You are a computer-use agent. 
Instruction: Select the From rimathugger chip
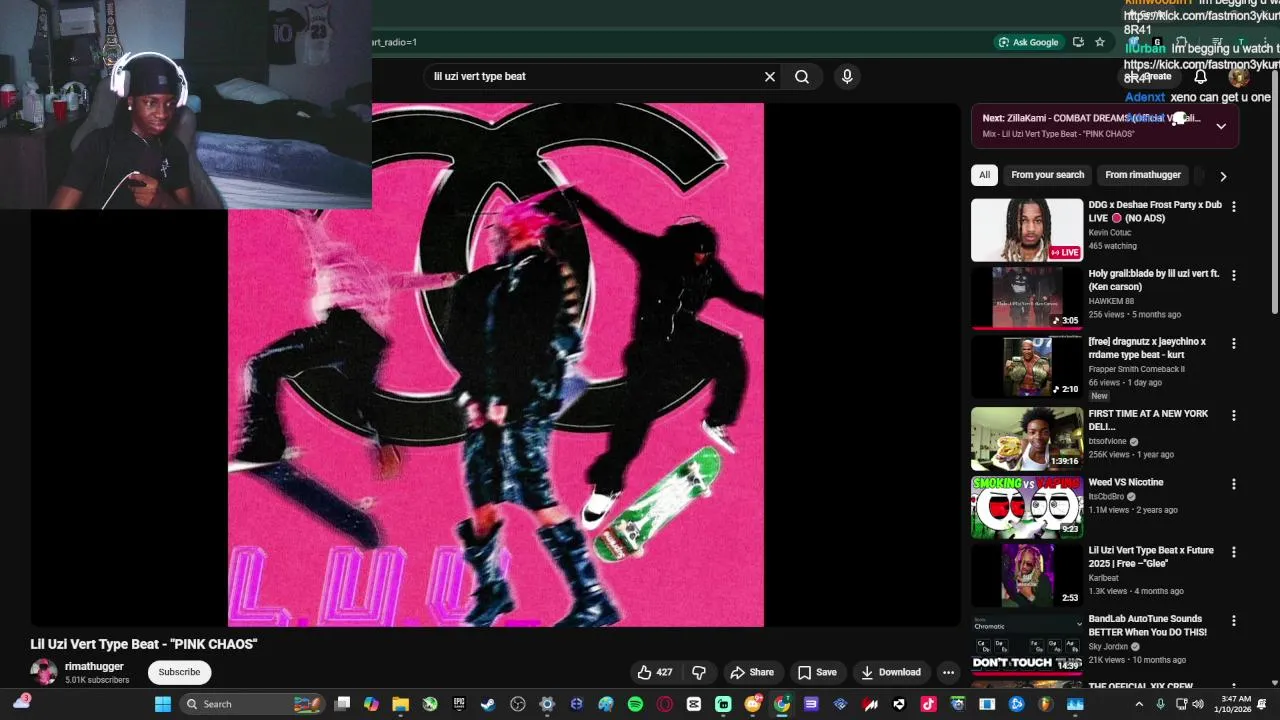pyautogui.click(x=1143, y=175)
